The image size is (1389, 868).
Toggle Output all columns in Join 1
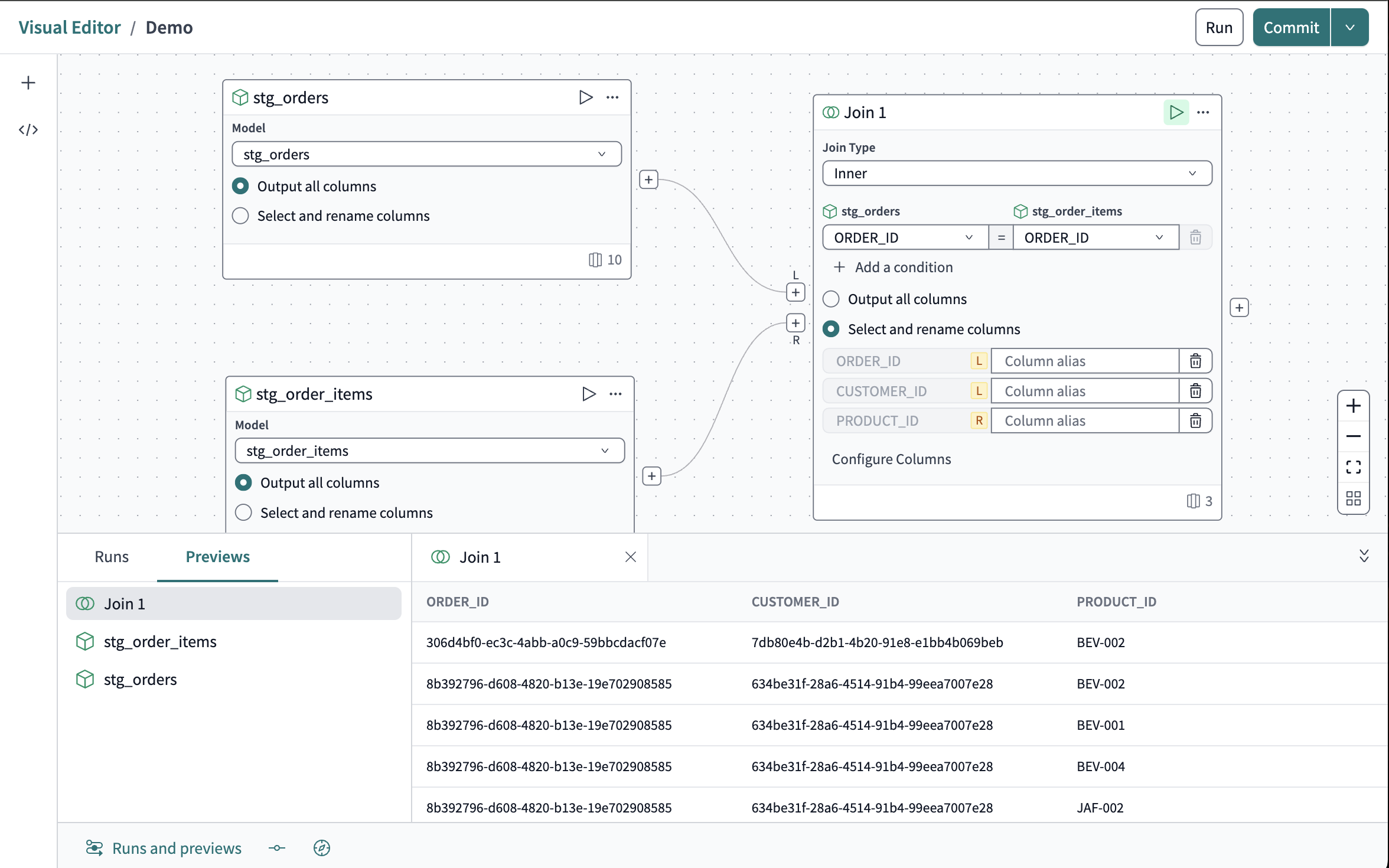click(x=832, y=298)
